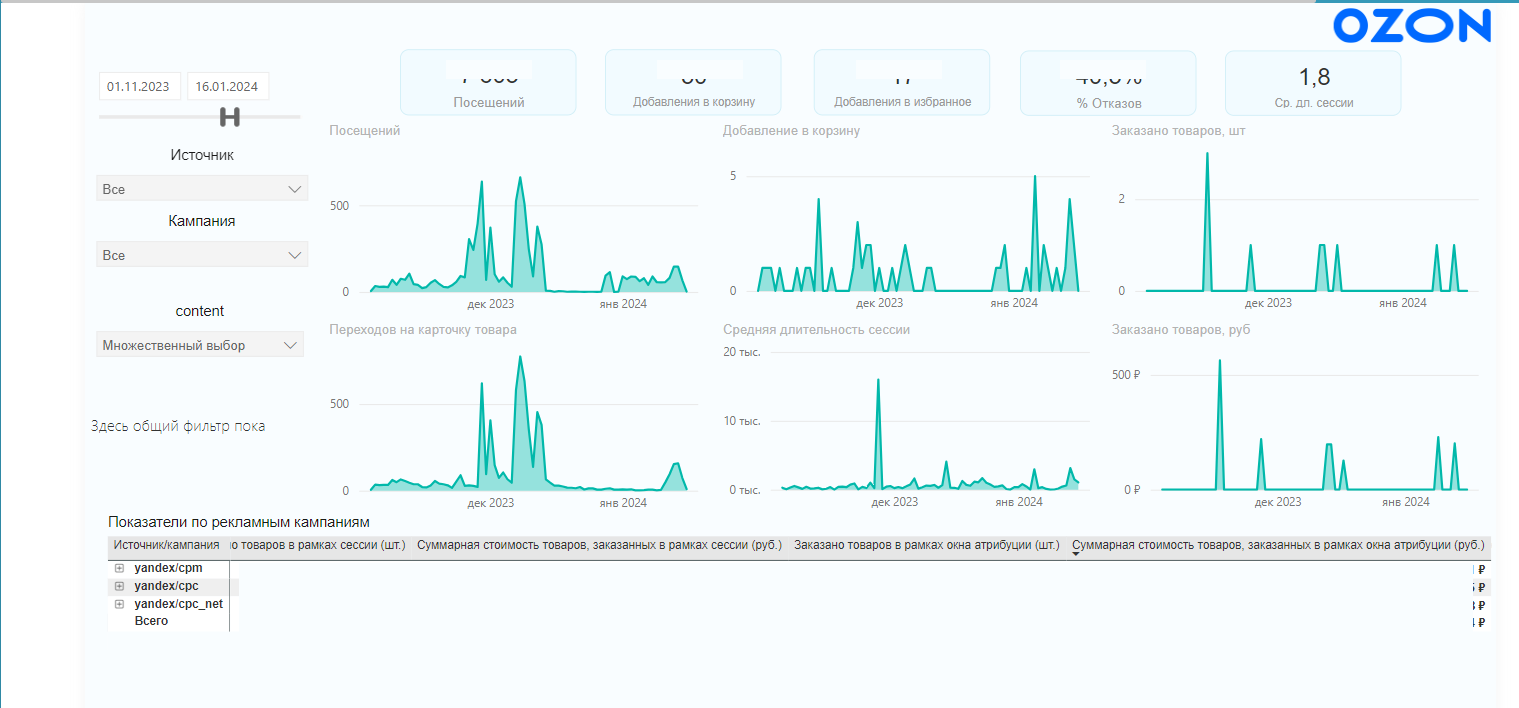Expand the yandex/cpc row

click(119, 586)
